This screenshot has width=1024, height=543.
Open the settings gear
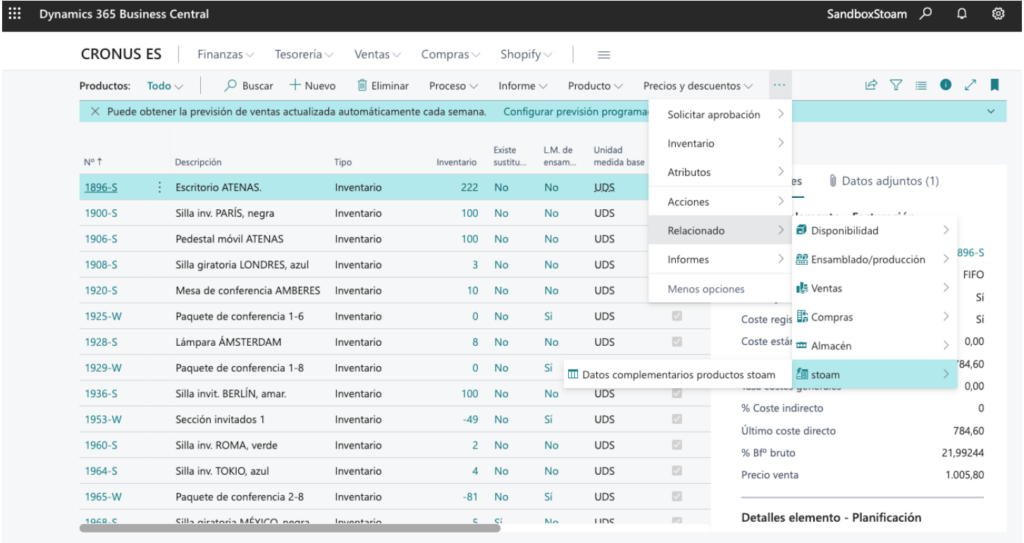click(x=998, y=13)
